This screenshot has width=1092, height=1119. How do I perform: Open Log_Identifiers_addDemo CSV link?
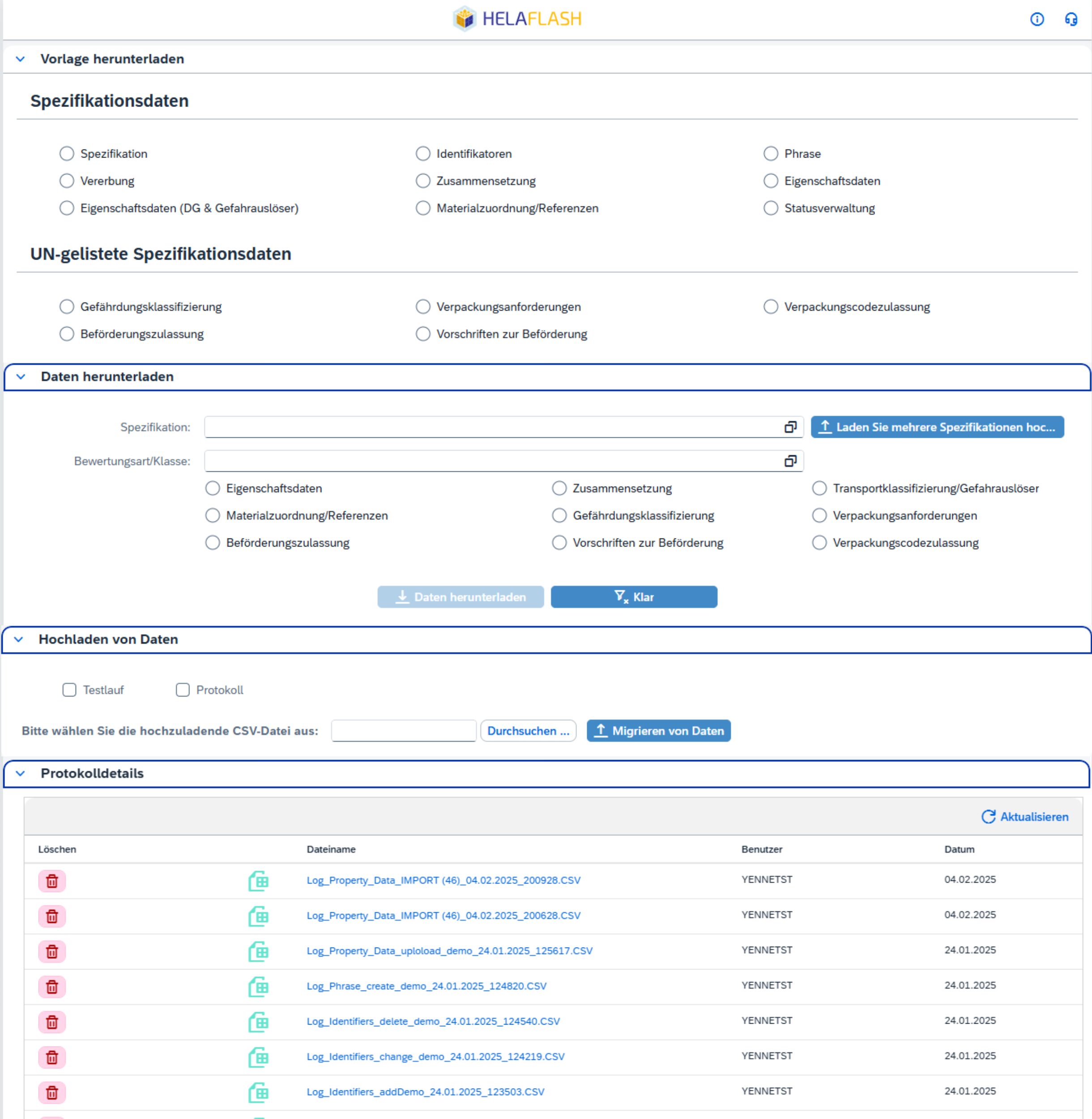[x=425, y=1092]
